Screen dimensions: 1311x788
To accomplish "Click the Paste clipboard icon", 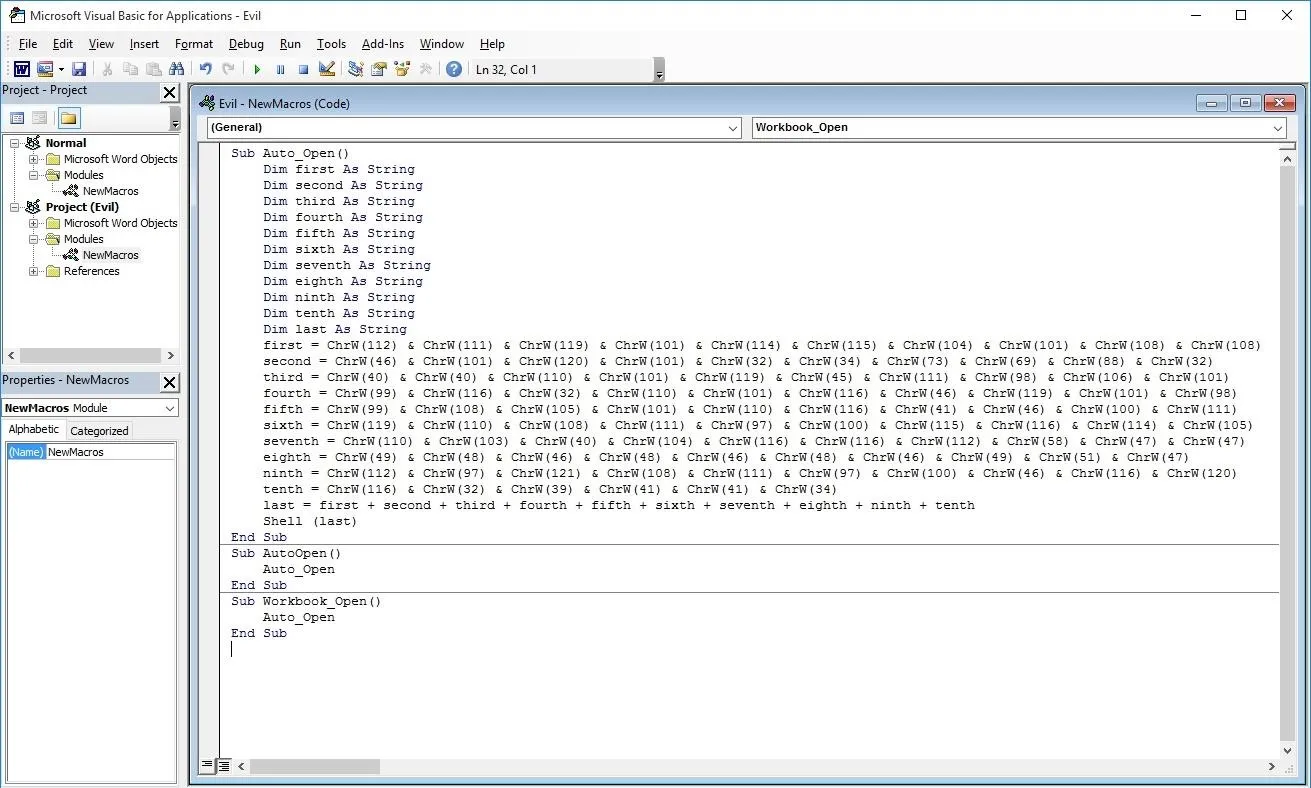I will pyautogui.click(x=153, y=69).
